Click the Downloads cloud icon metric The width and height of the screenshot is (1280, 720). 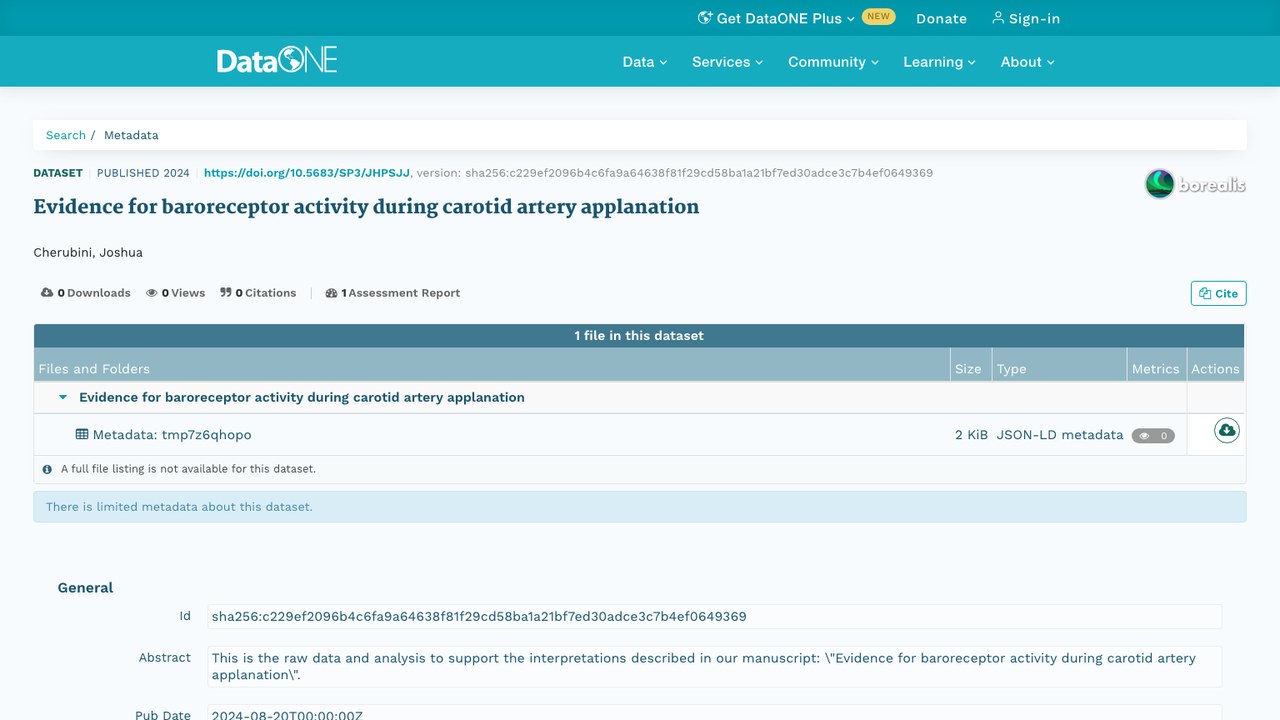point(47,293)
